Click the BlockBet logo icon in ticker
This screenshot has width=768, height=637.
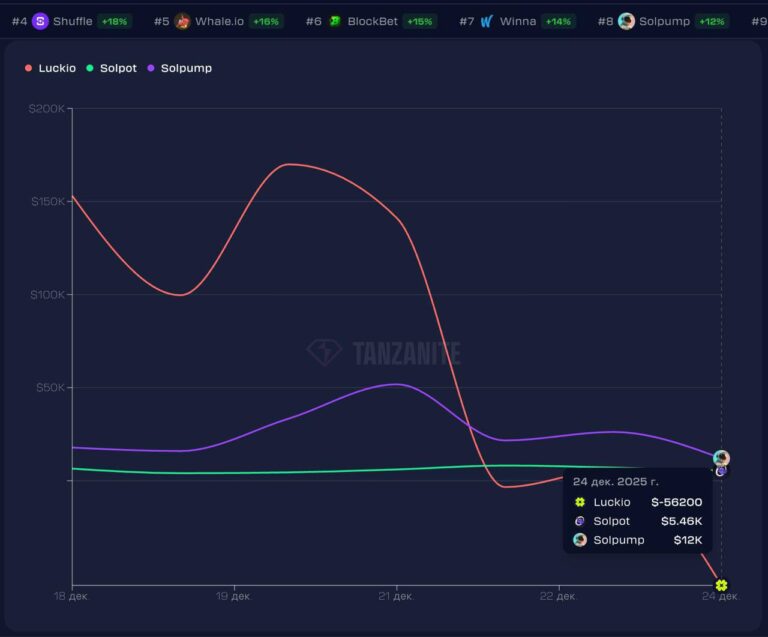pos(335,21)
